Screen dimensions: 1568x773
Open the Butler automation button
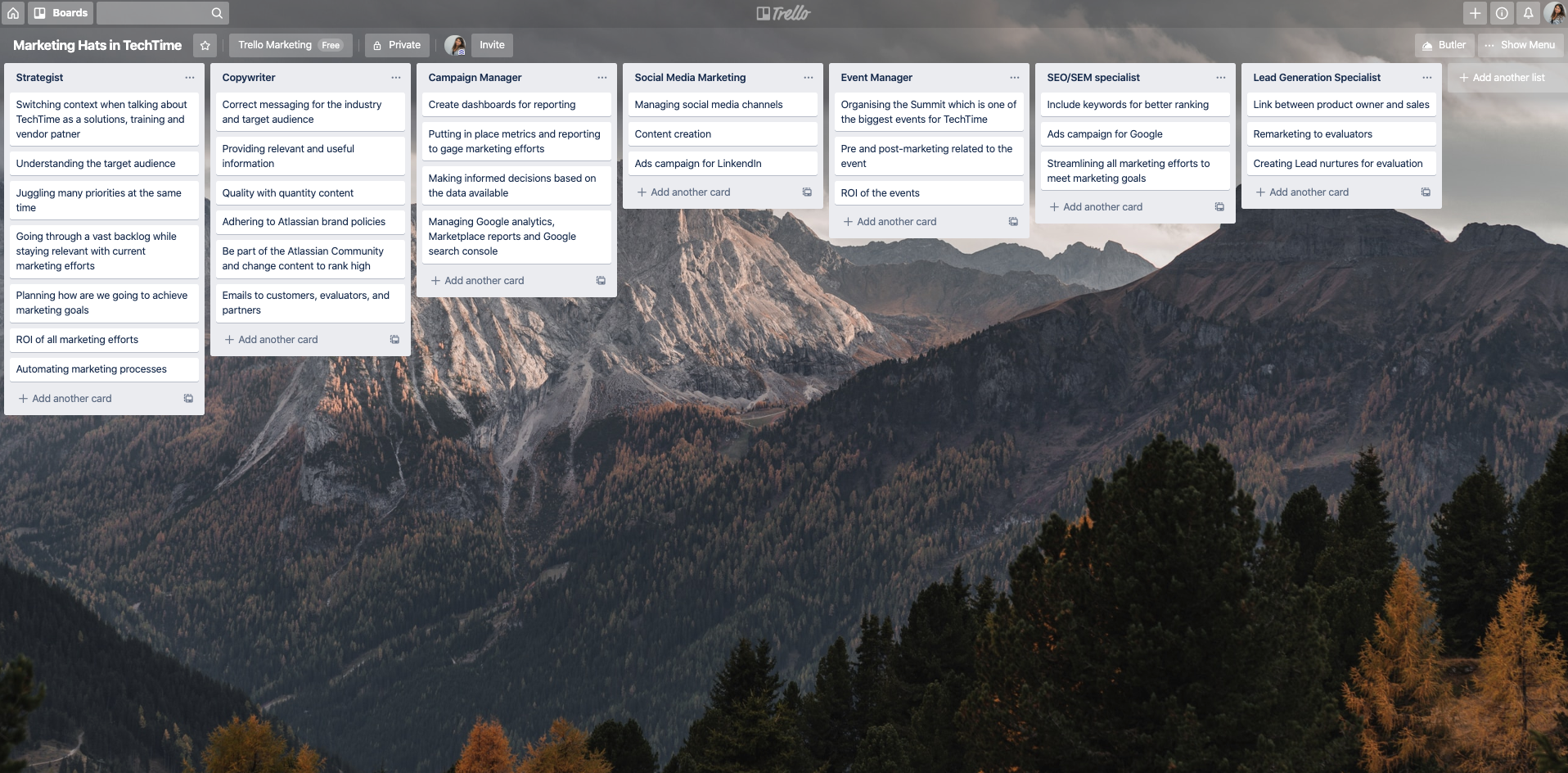pos(1444,46)
